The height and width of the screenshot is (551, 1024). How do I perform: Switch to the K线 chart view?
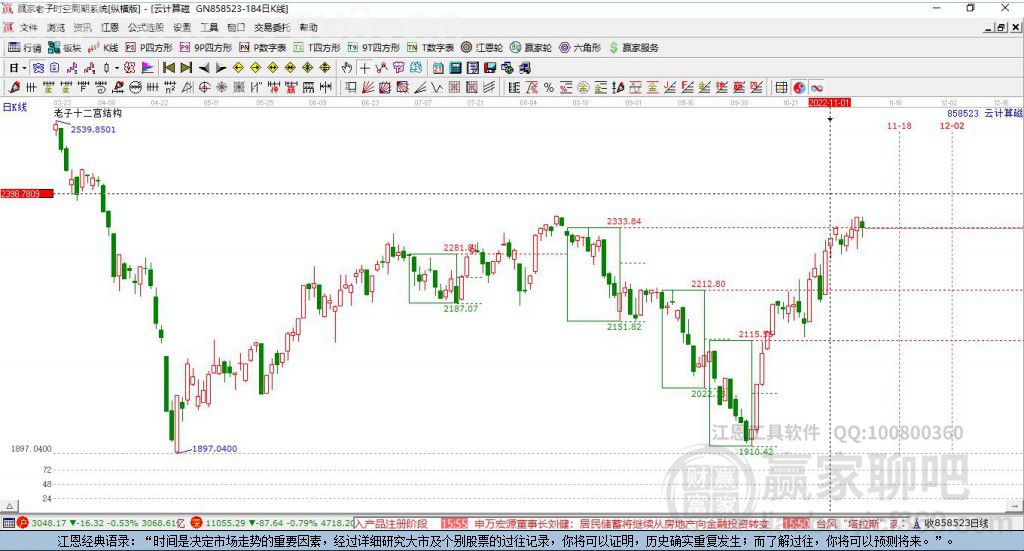point(103,48)
